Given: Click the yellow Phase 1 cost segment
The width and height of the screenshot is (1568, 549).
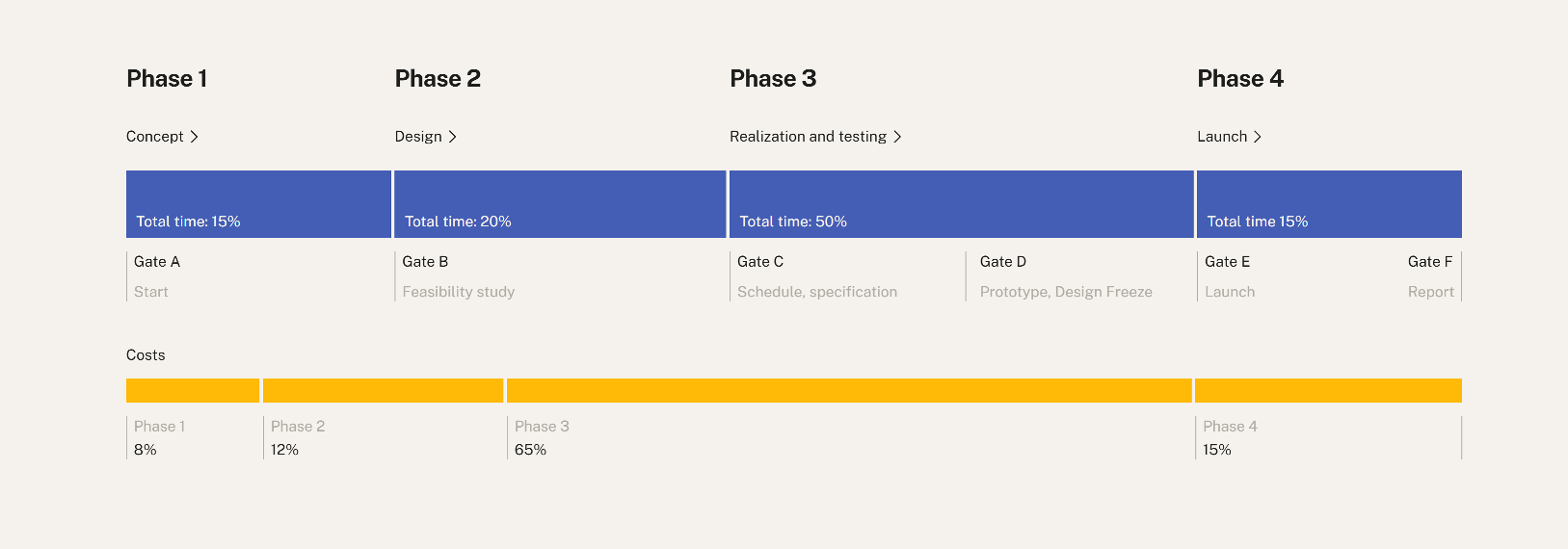Looking at the screenshot, I should [193, 390].
